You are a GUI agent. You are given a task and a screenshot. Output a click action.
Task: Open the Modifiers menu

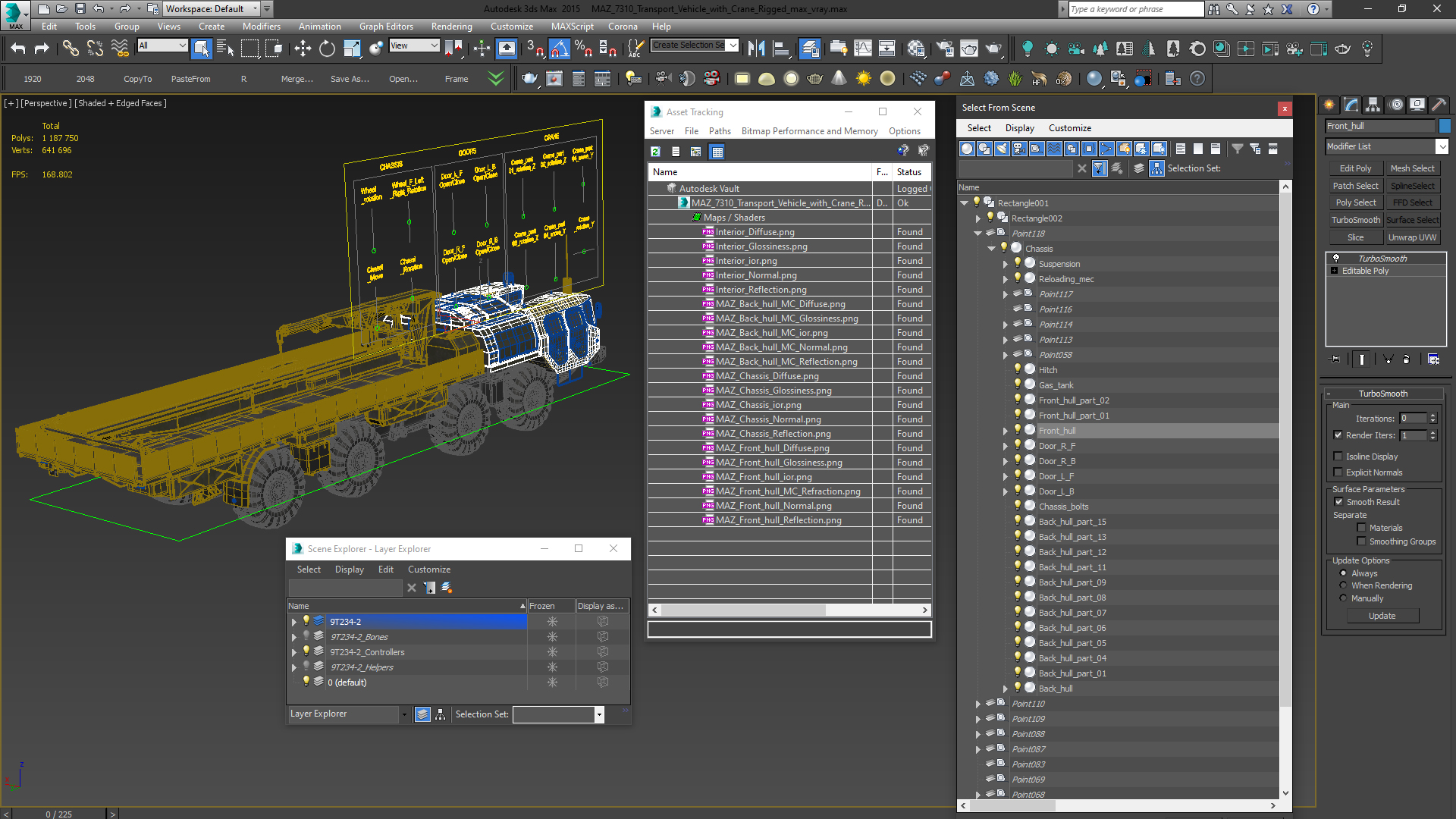pyautogui.click(x=261, y=27)
